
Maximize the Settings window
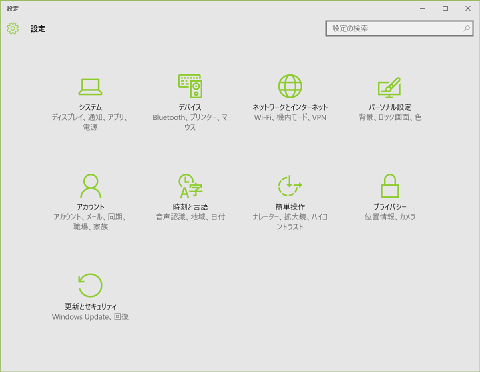445,9
